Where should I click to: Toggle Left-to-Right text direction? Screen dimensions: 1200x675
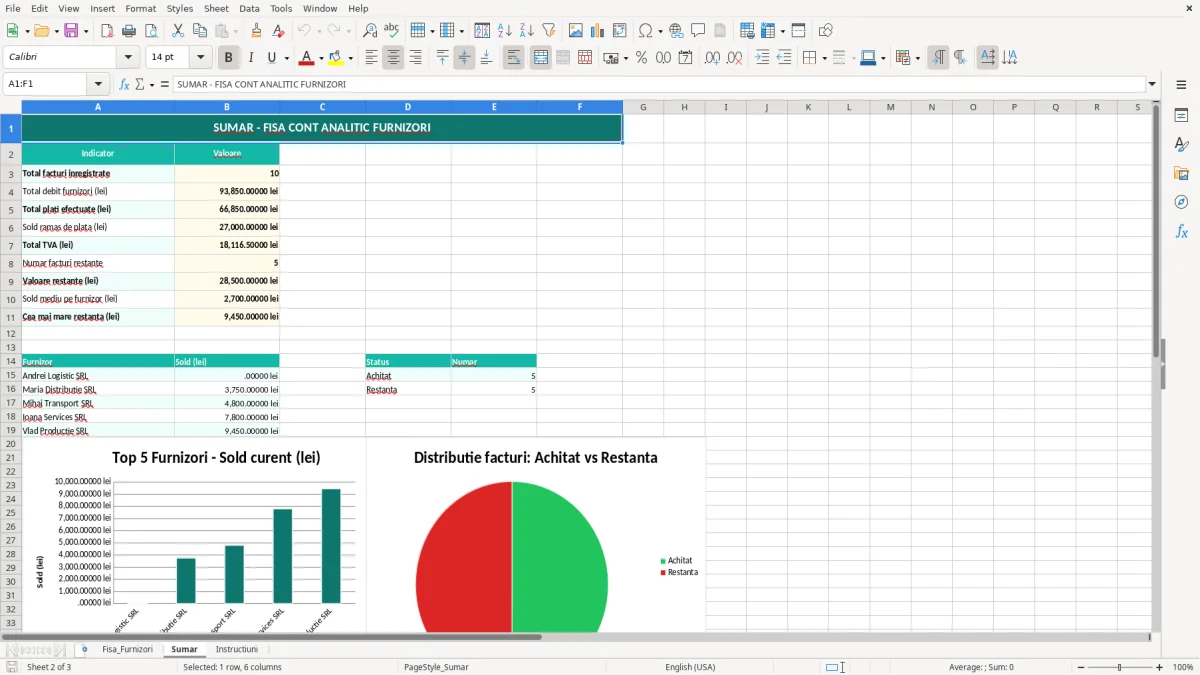(x=938, y=58)
